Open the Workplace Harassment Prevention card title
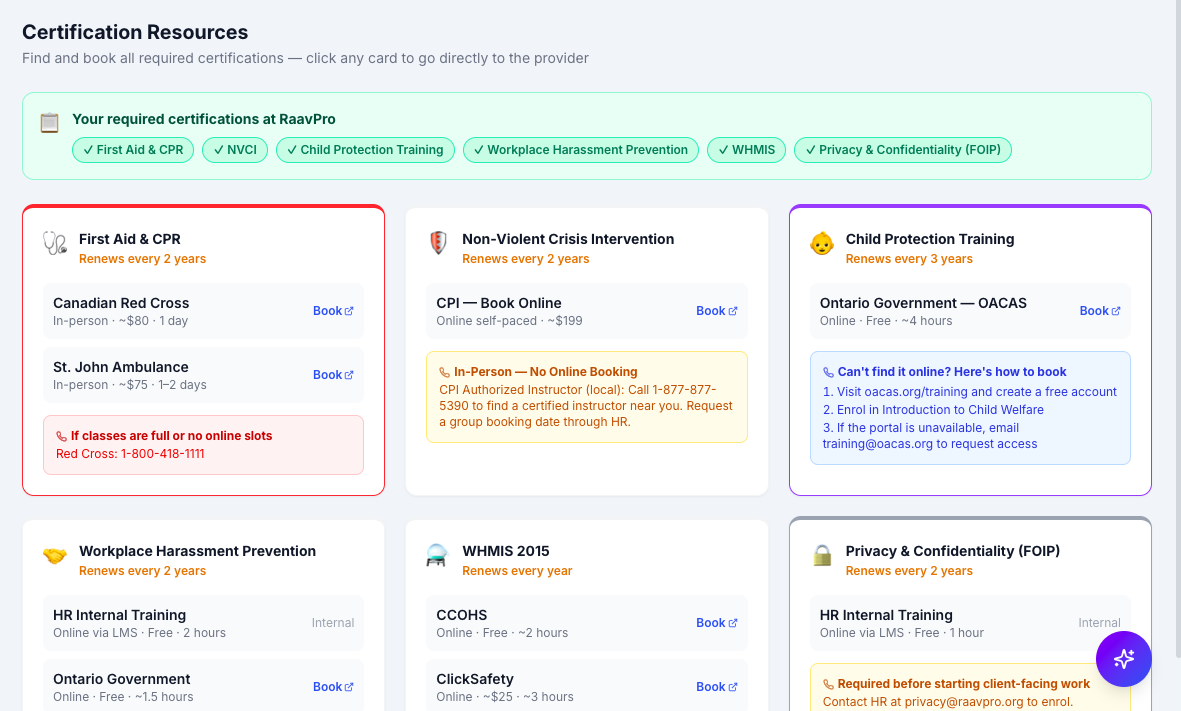The height and width of the screenshot is (711, 1181). pyautogui.click(x=197, y=551)
